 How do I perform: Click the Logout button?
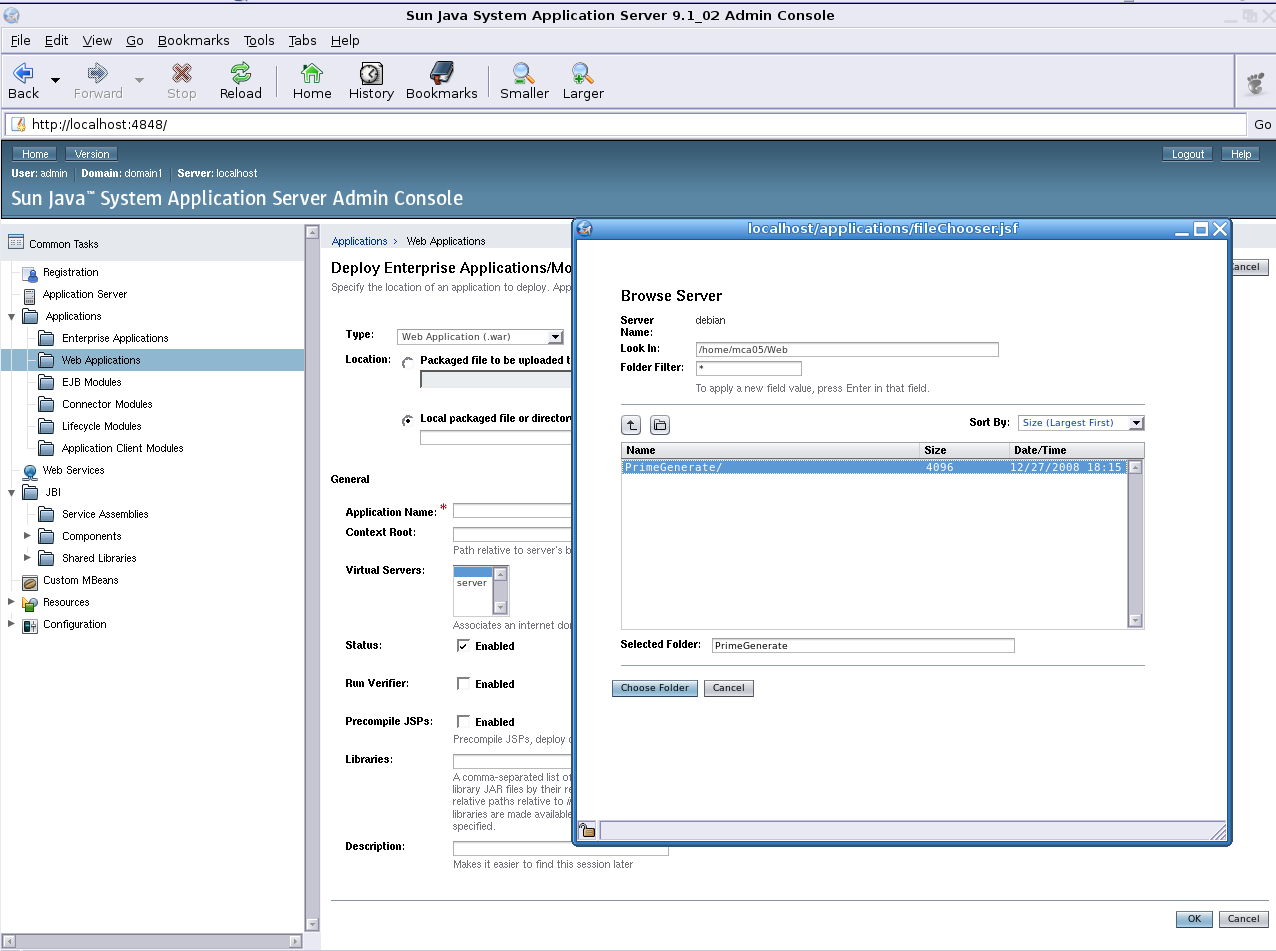coord(1188,154)
